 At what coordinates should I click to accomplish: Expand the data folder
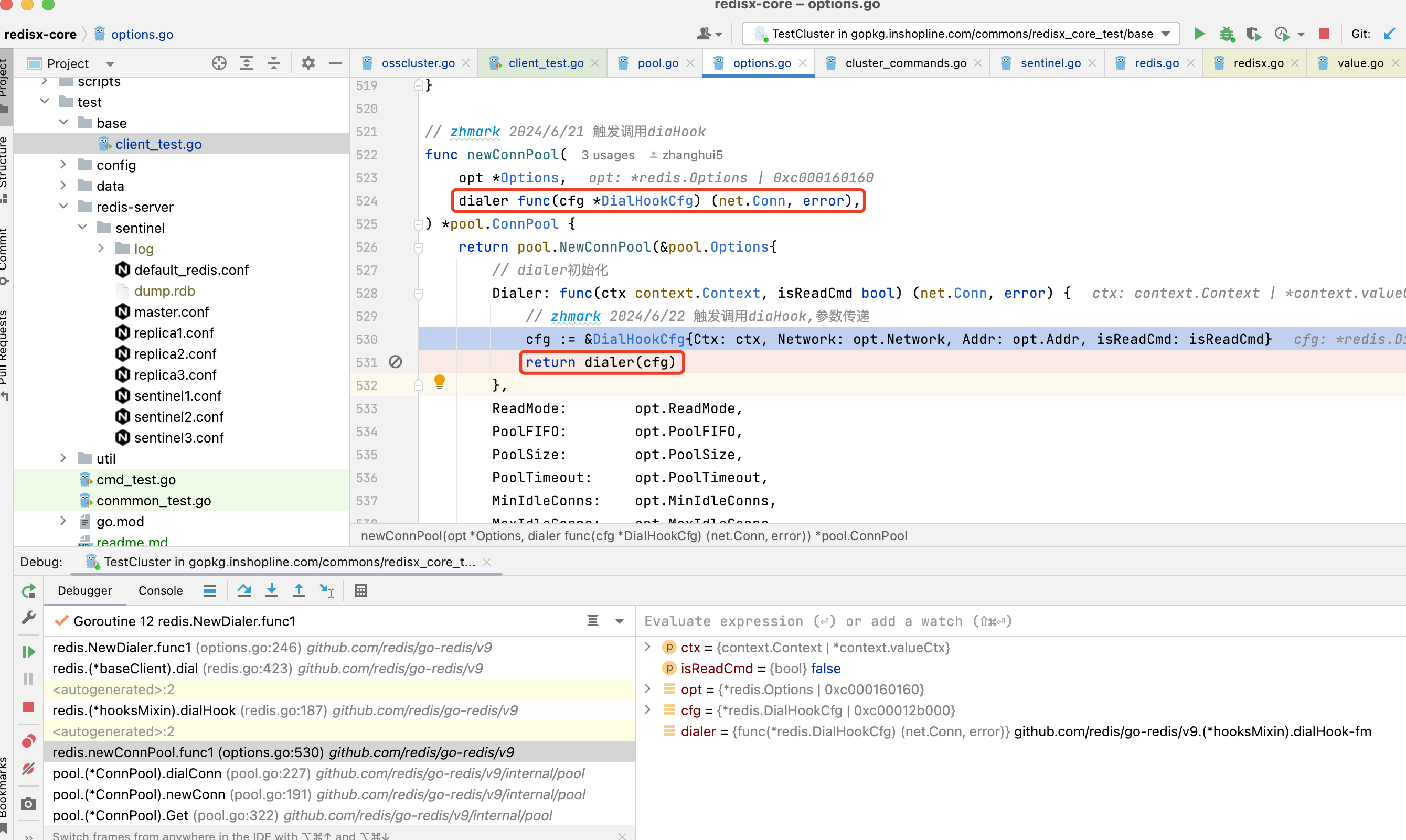pyautogui.click(x=63, y=185)
